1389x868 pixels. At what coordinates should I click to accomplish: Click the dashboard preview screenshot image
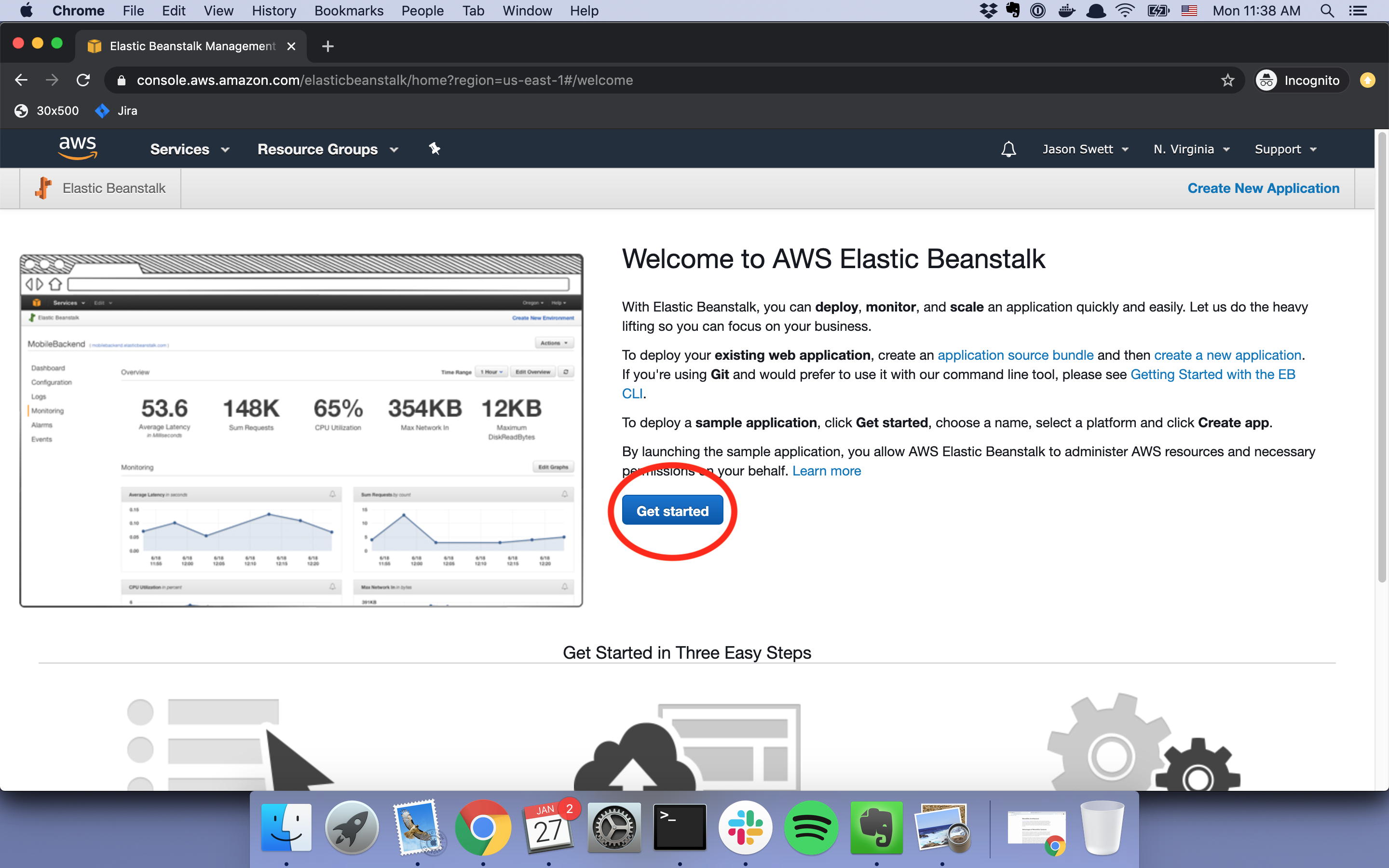pyautogui.click(x=301, y=431)
